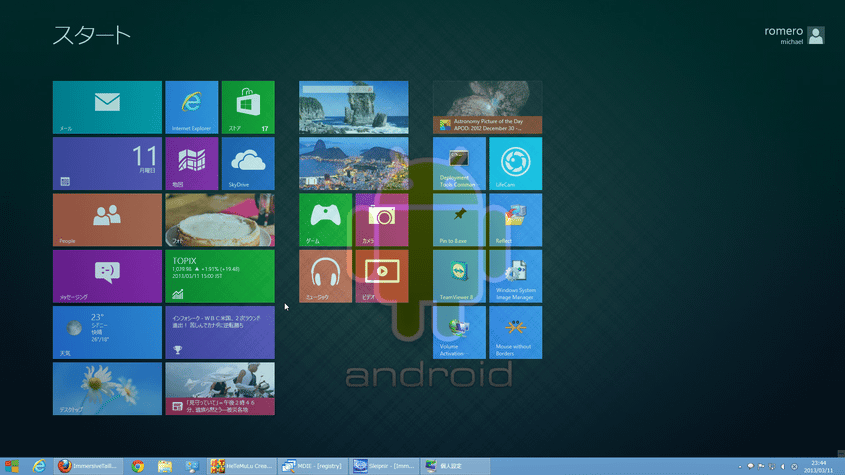Open the Messaging tile
Screen dimensions: 845x475
(x=107, y=276)
